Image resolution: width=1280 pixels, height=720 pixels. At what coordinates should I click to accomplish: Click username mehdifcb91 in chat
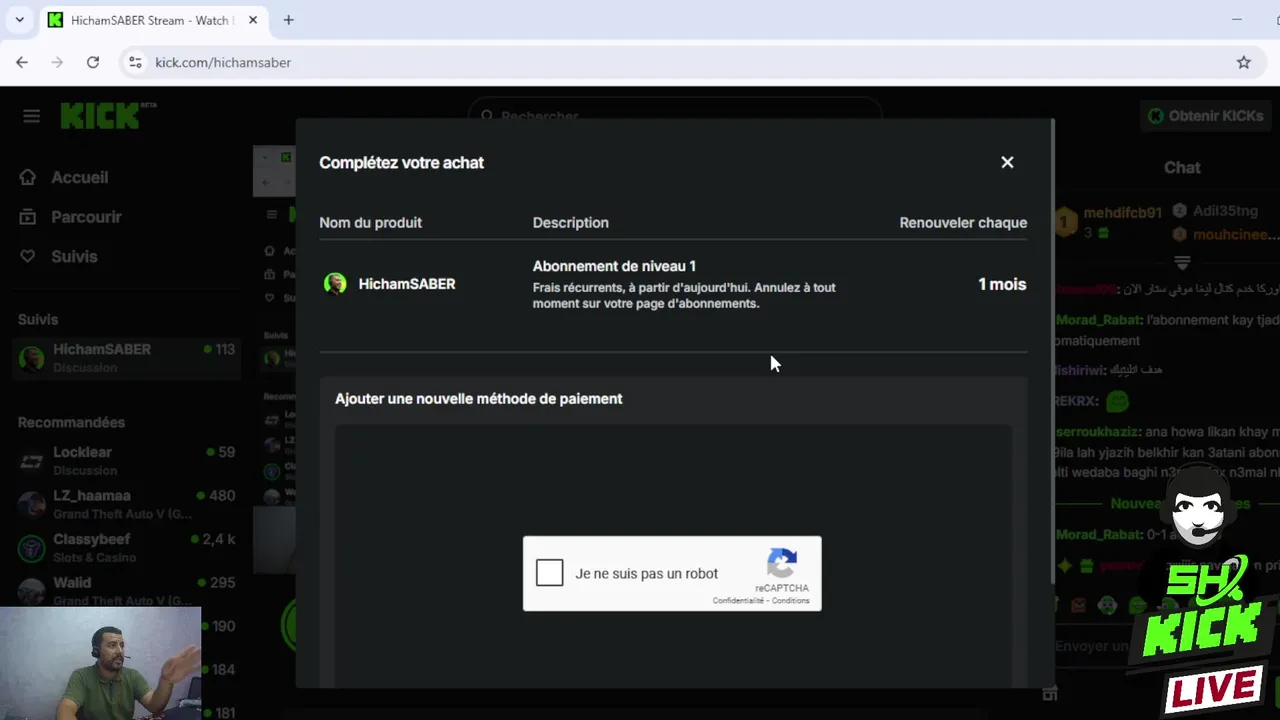pyautogui.click(x=1123, y=213)
